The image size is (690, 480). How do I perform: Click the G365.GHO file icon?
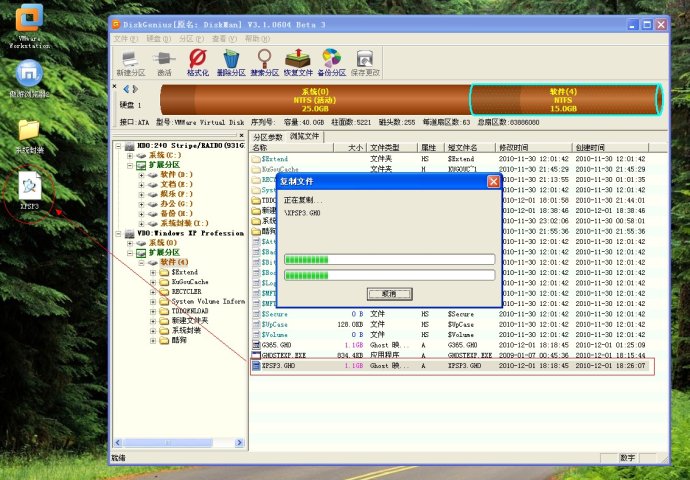pos(256,345)
